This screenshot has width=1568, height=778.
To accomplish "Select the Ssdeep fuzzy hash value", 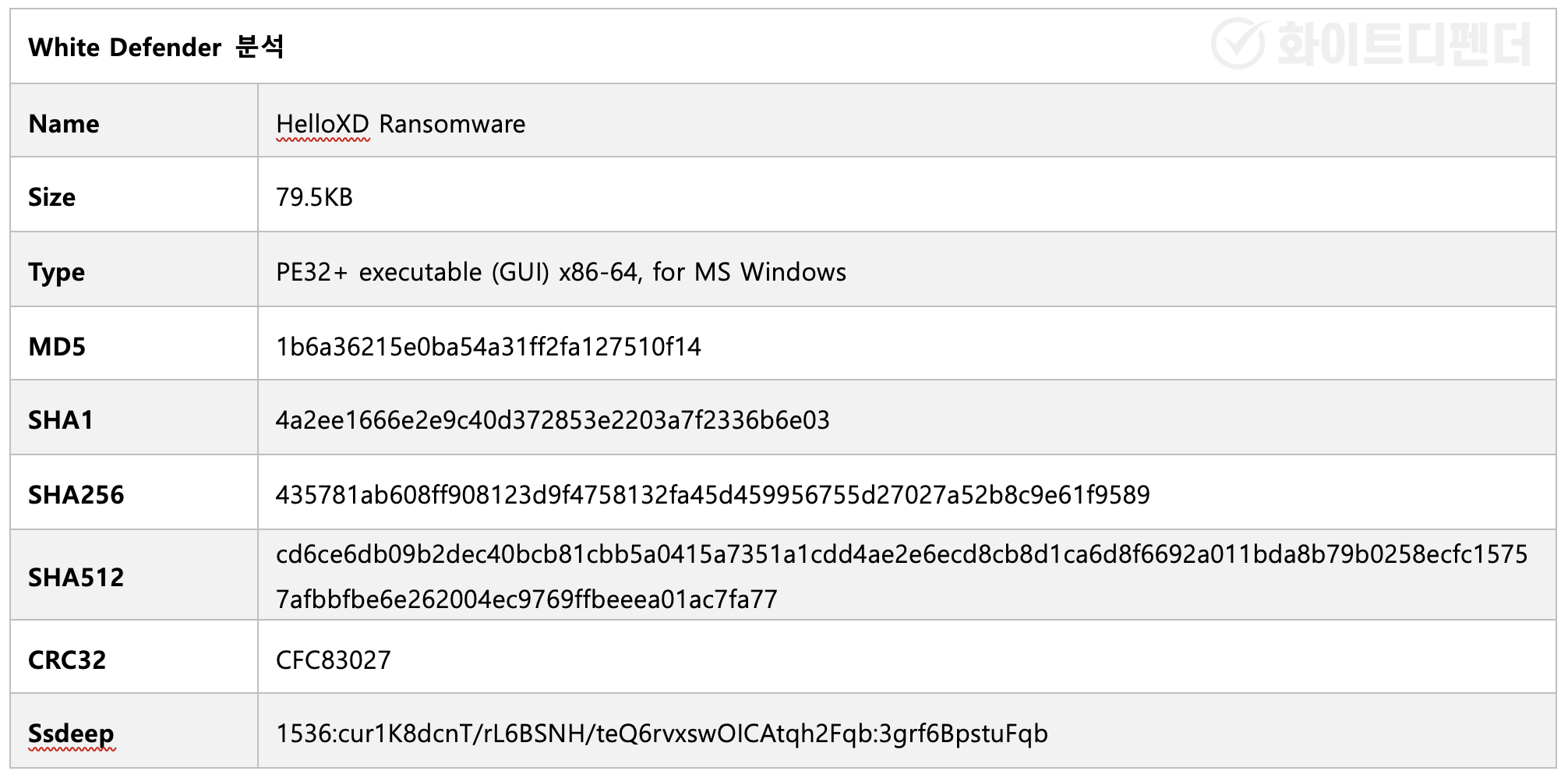I will [x=662, y=734].
